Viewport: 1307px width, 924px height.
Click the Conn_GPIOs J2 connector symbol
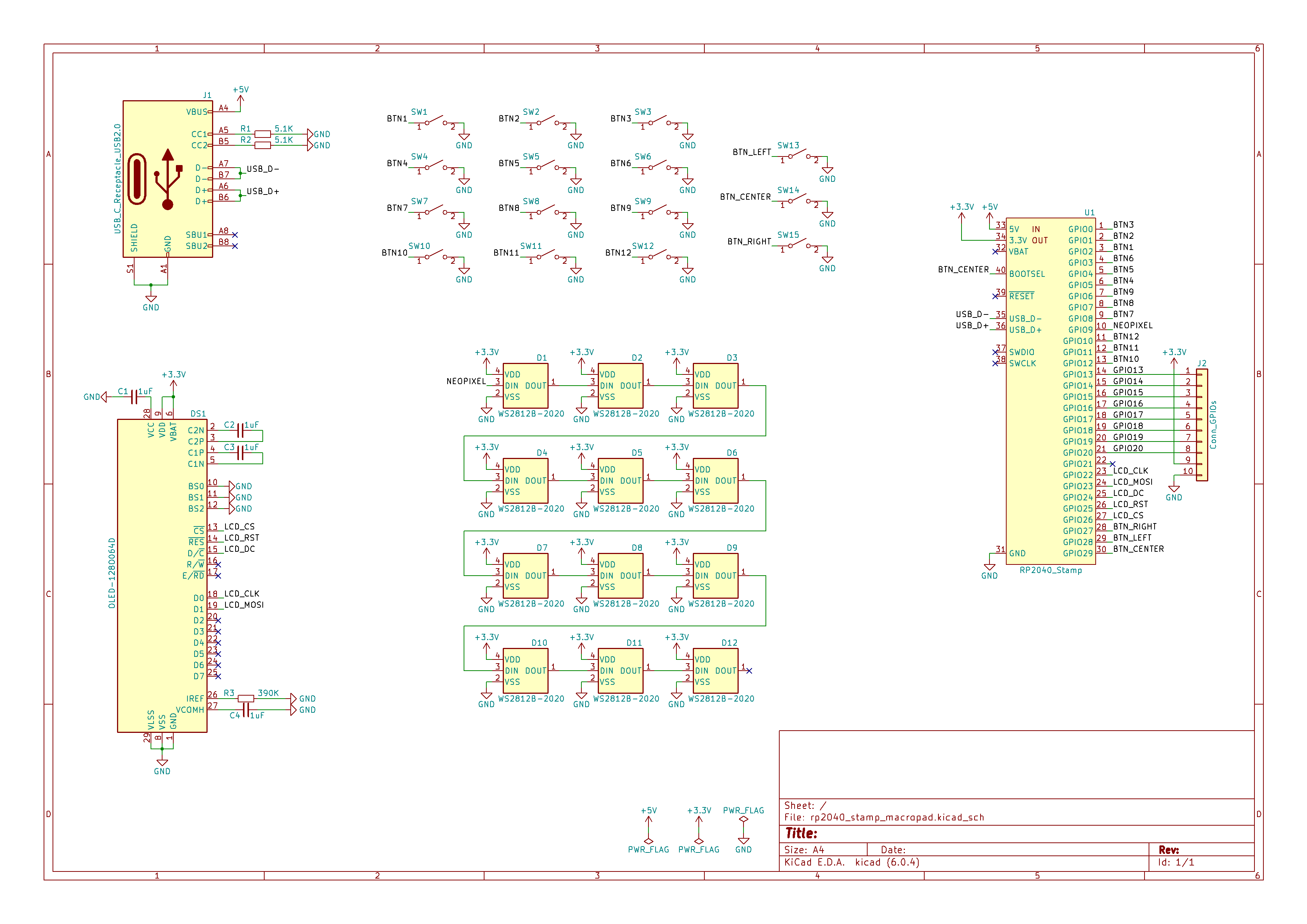coord(1202,424)
